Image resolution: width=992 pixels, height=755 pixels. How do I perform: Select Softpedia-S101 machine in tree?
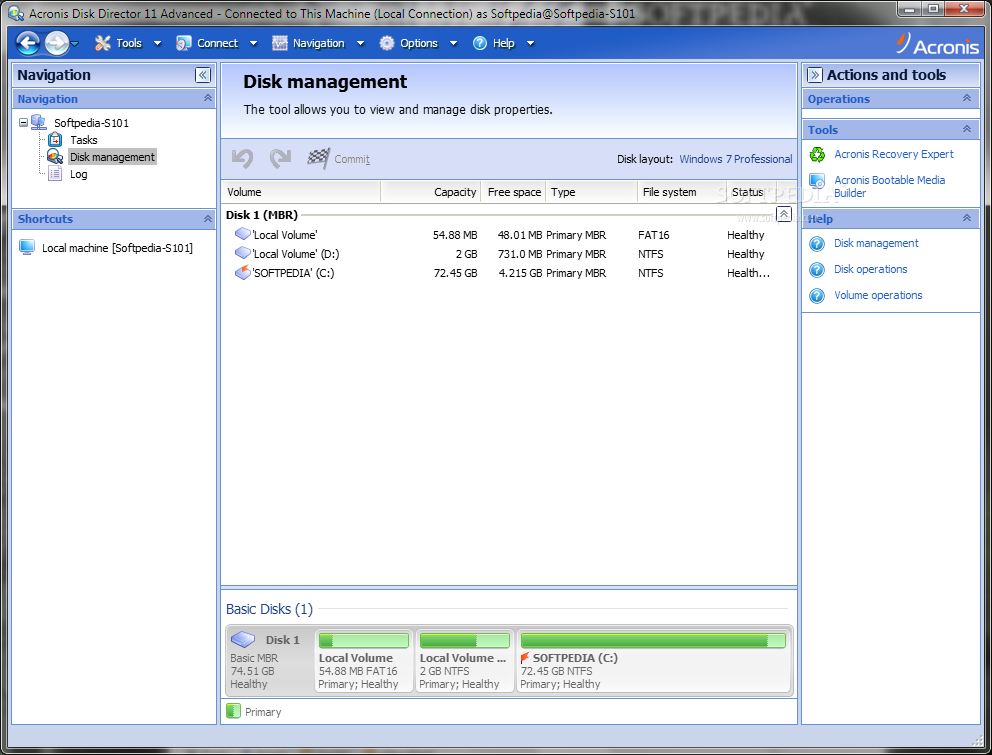(x=91, y=123)
